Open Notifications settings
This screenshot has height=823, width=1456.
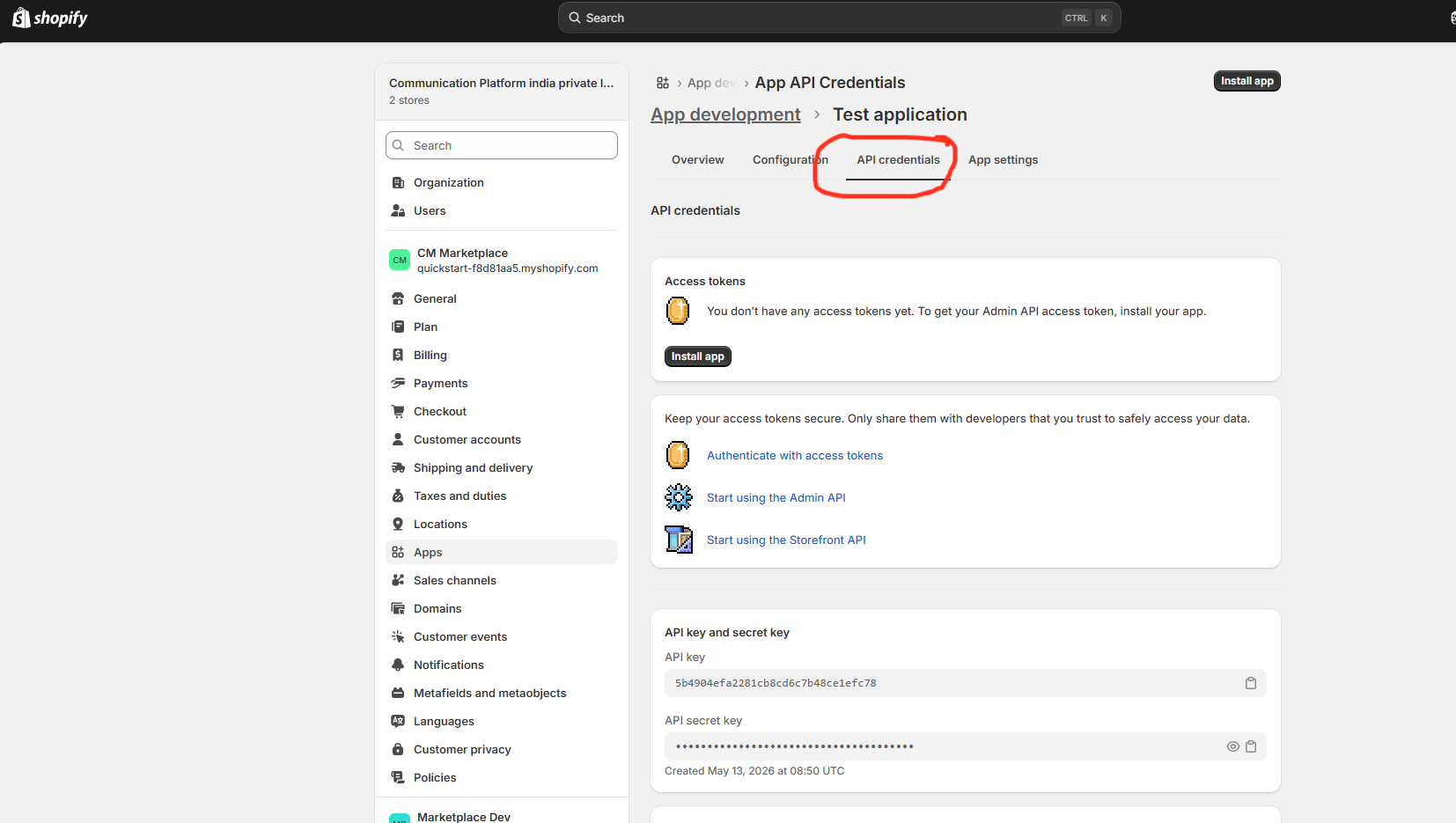pos(502,665)
